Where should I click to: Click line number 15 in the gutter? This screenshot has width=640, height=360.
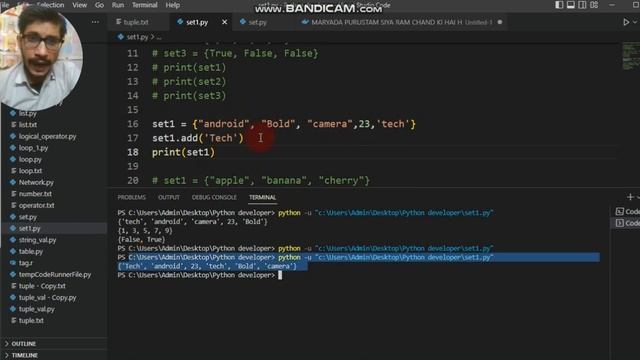tap(133, 110)
